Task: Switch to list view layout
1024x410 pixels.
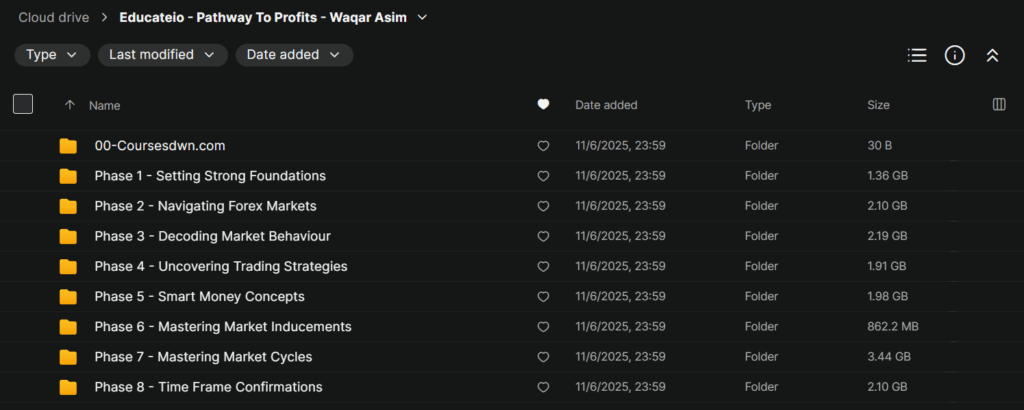Action: [917, 56]
